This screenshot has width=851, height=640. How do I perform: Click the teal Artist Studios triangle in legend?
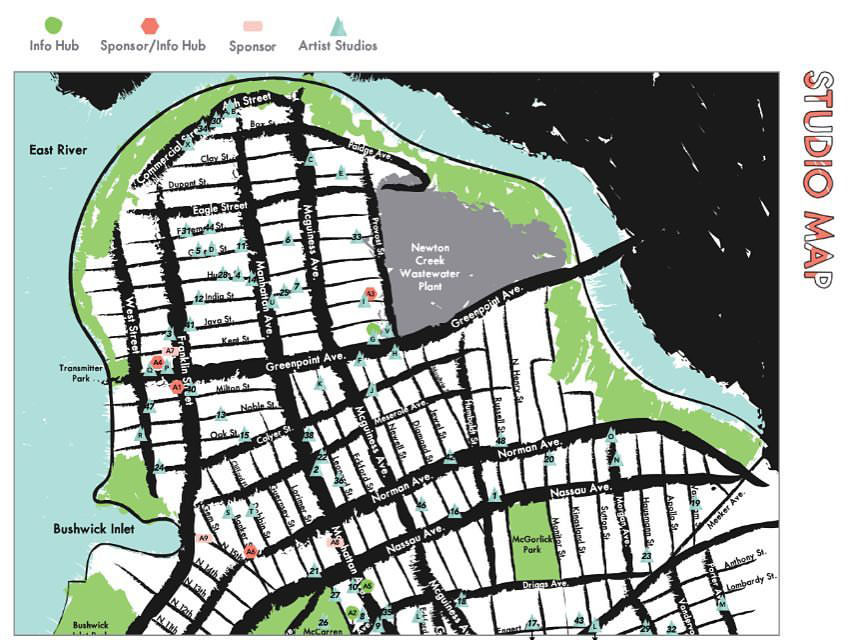point(339,25)
